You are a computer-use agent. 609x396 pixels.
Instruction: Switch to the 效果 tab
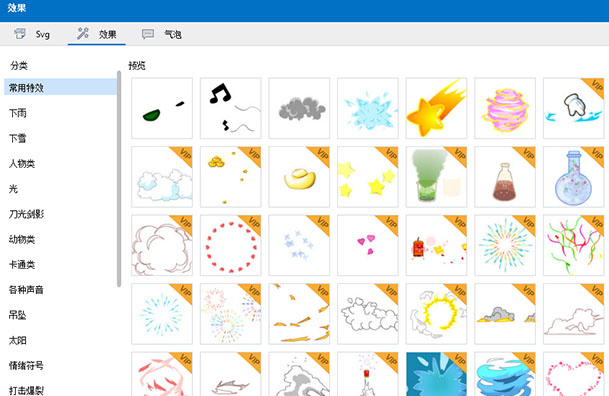tap(97, 34)
